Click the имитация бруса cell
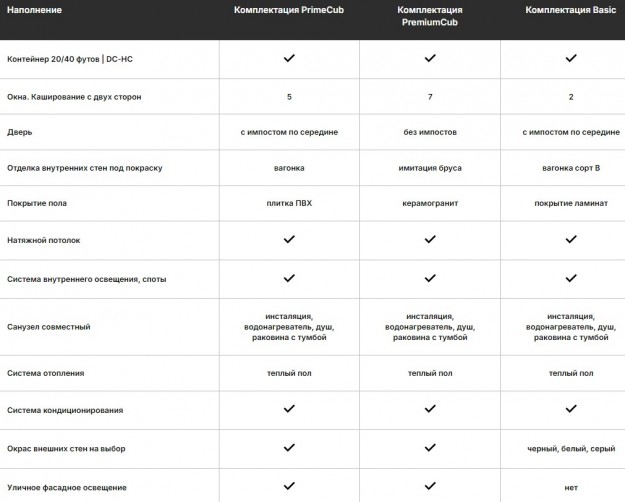This screenshot has height=502, width=625. pyautogui.click(x=430, y=168)
